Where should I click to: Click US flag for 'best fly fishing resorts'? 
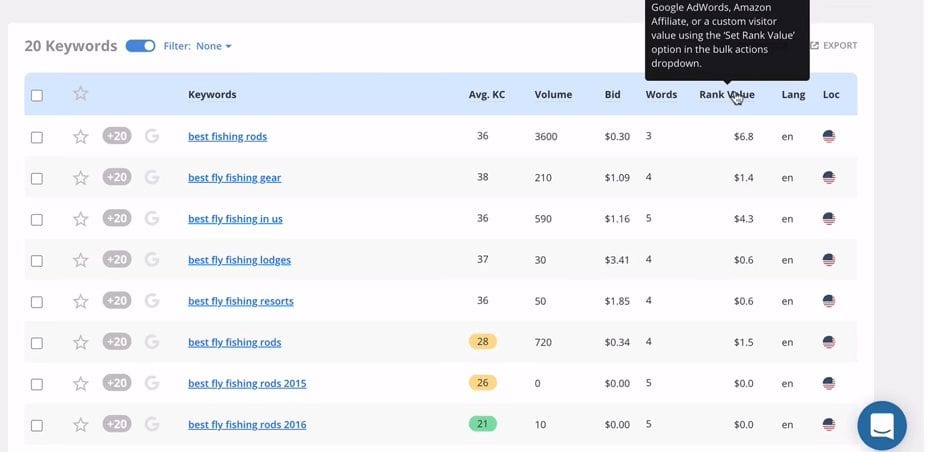829,301
